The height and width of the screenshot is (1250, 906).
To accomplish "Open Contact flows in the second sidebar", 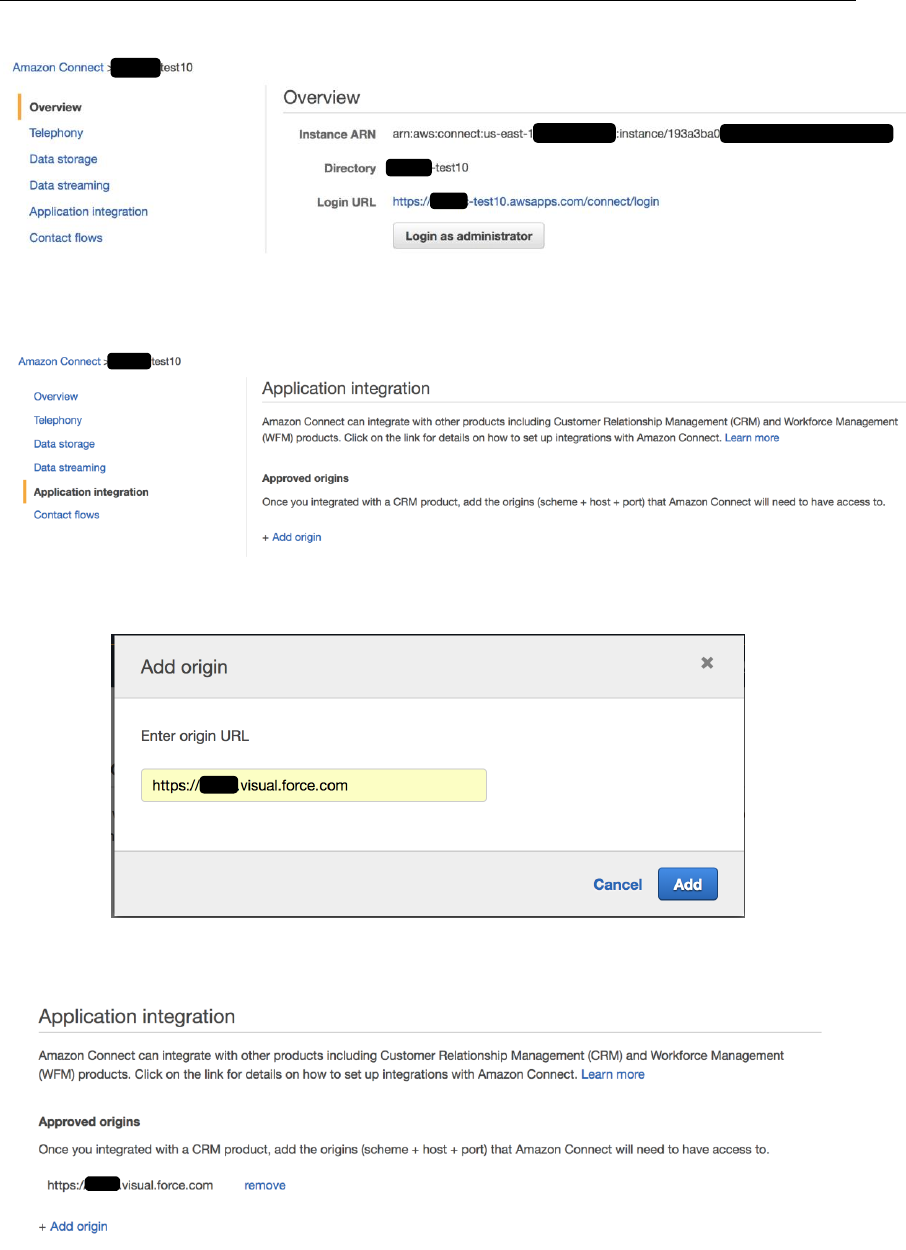I will click(66, 515).
